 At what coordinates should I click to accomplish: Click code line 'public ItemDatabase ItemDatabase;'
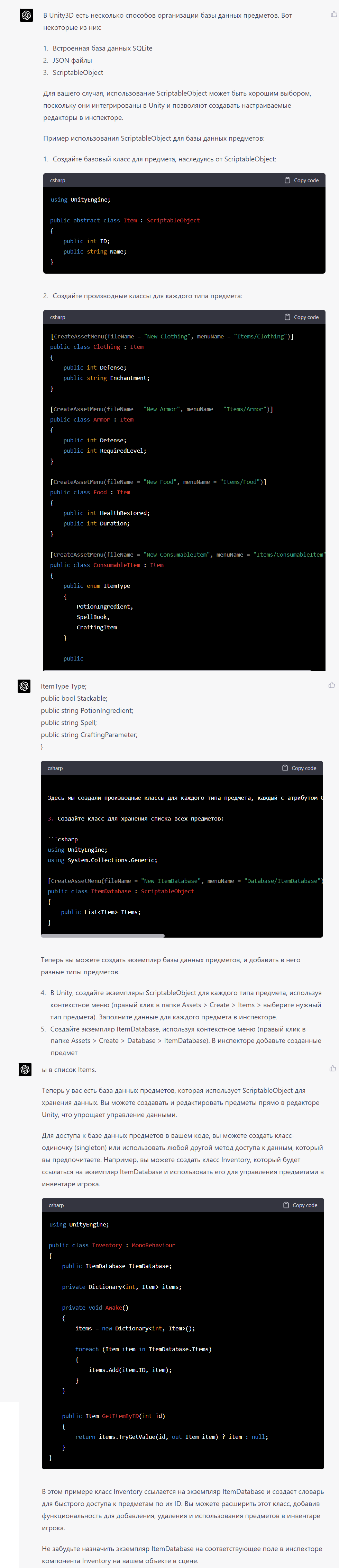point(117,1266)
